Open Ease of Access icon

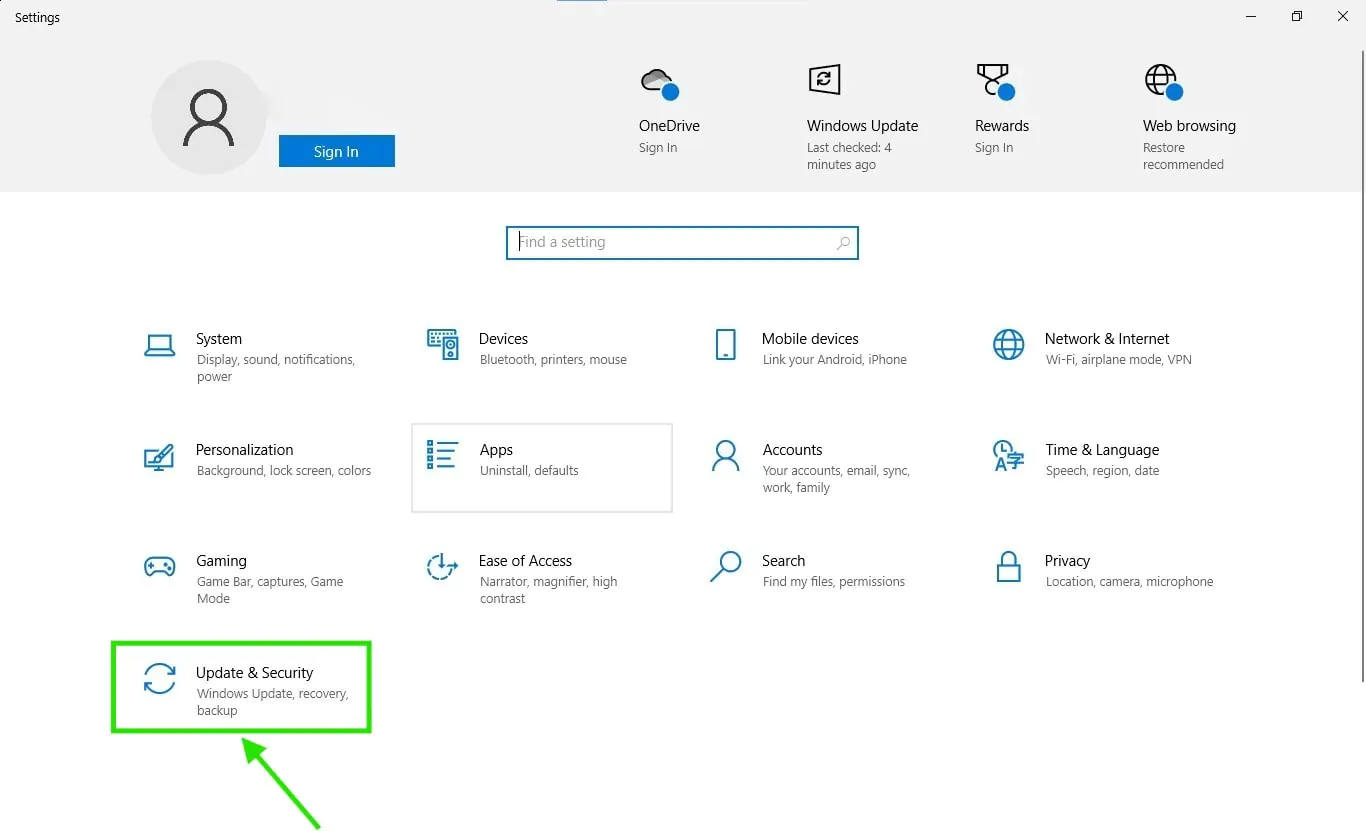[x=442, y=567]
